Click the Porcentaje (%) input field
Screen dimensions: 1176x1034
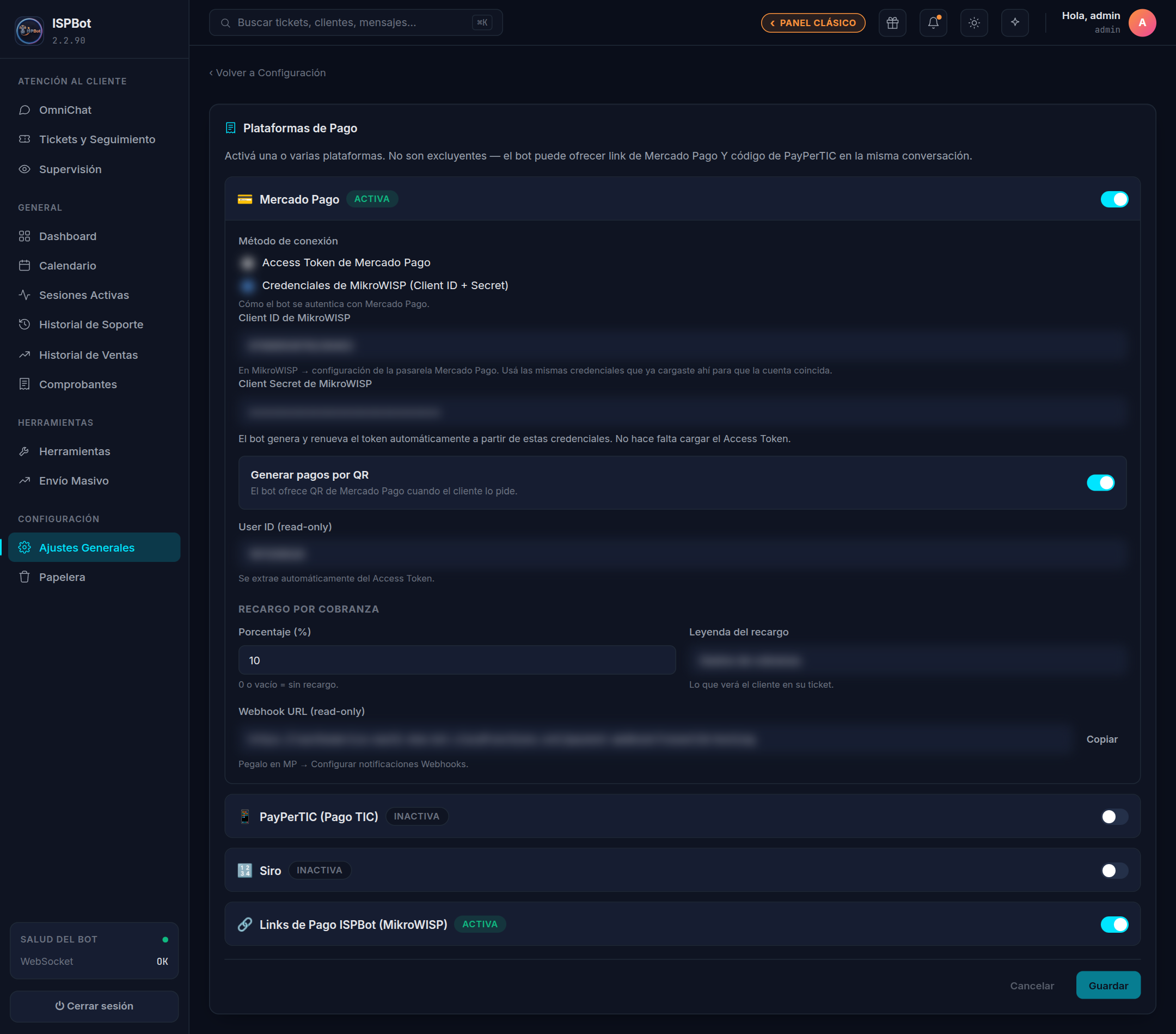(x=457, y=660)
